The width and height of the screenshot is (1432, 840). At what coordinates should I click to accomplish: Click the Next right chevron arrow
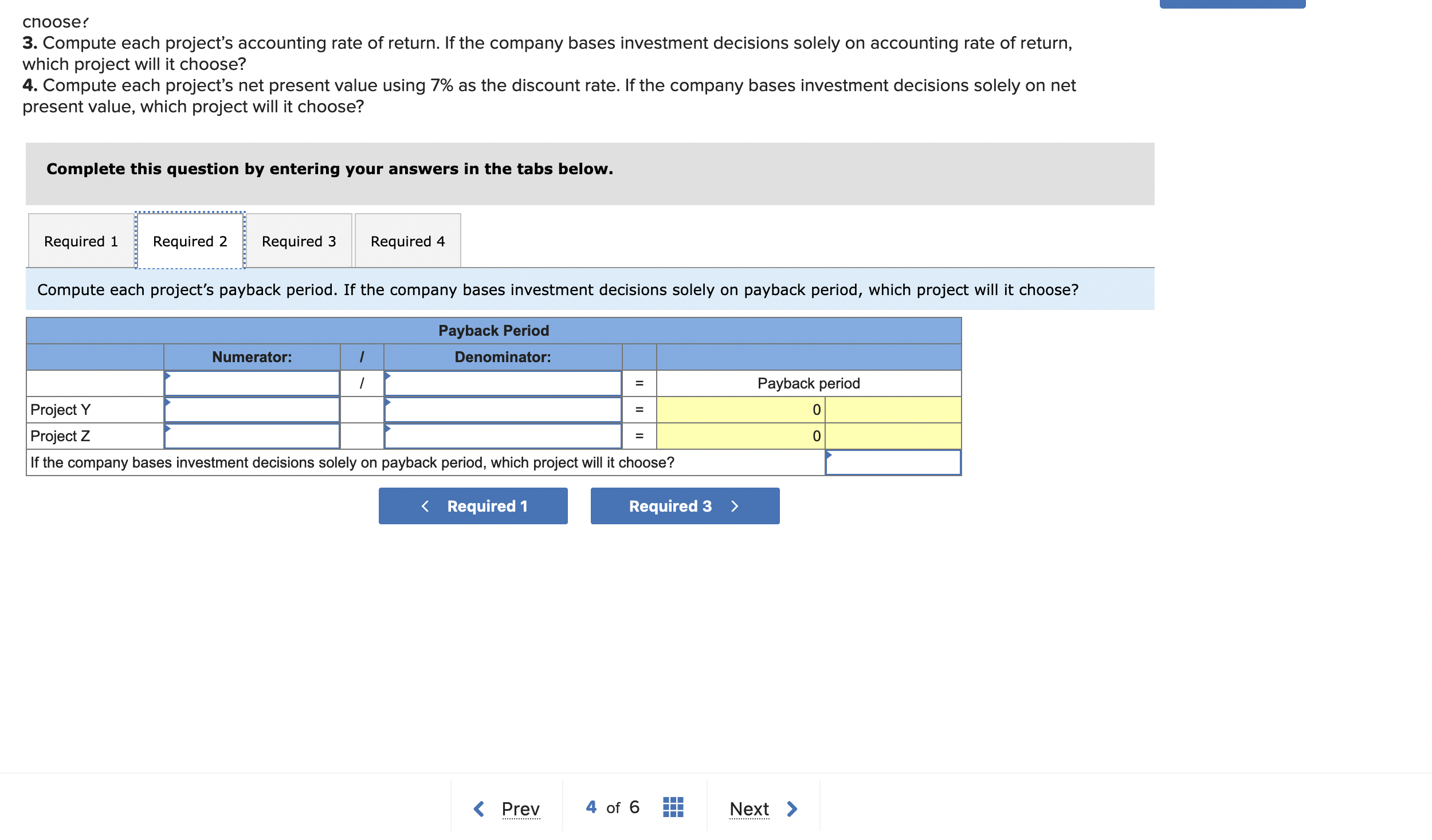[x=792, y=808]
